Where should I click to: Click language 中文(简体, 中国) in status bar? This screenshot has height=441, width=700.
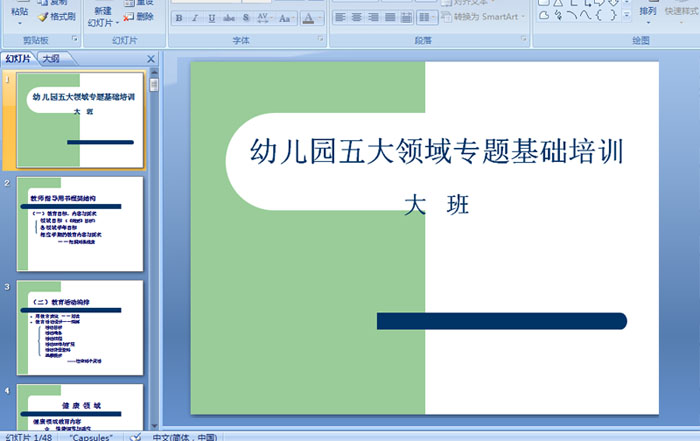184,437
